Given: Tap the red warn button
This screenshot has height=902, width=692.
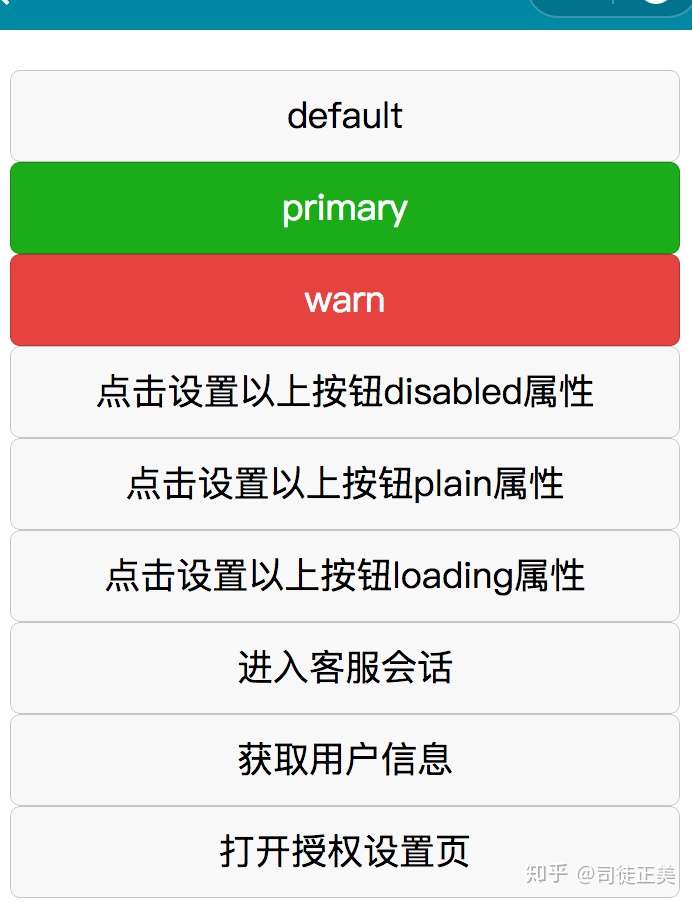Looking at the screenshot, I should click(345, 300).
